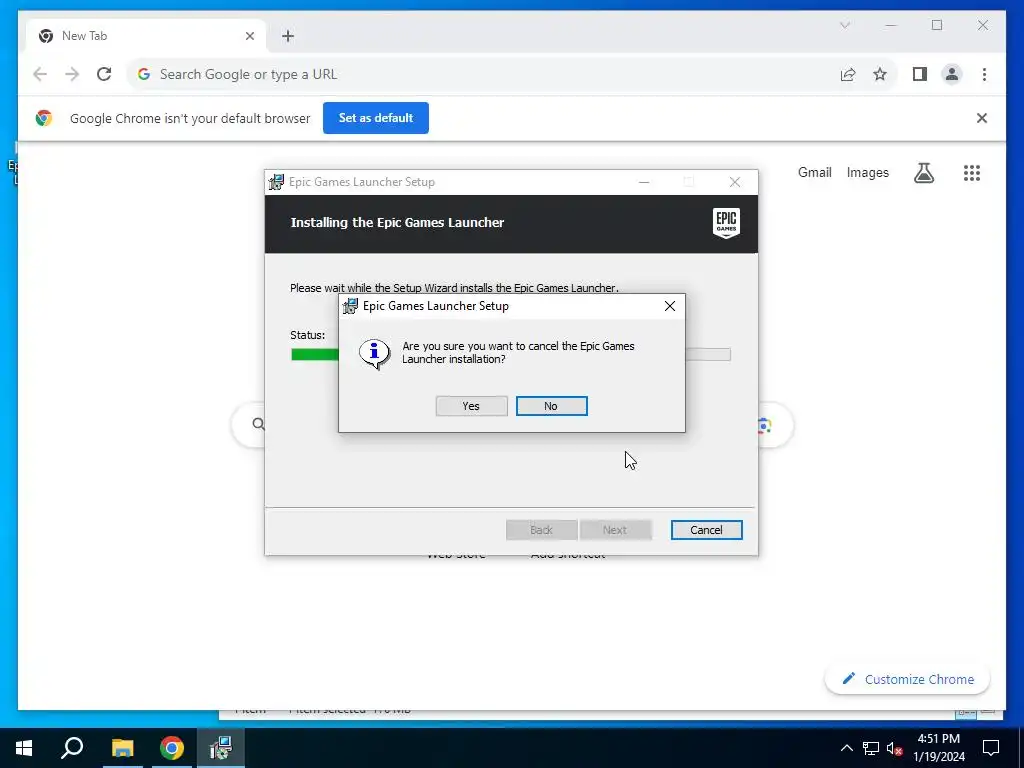Click the info icon in the confirmation dialog
Image resolution: width=1024 pixels, height=768 pixels.
click(x=374, y=354)
